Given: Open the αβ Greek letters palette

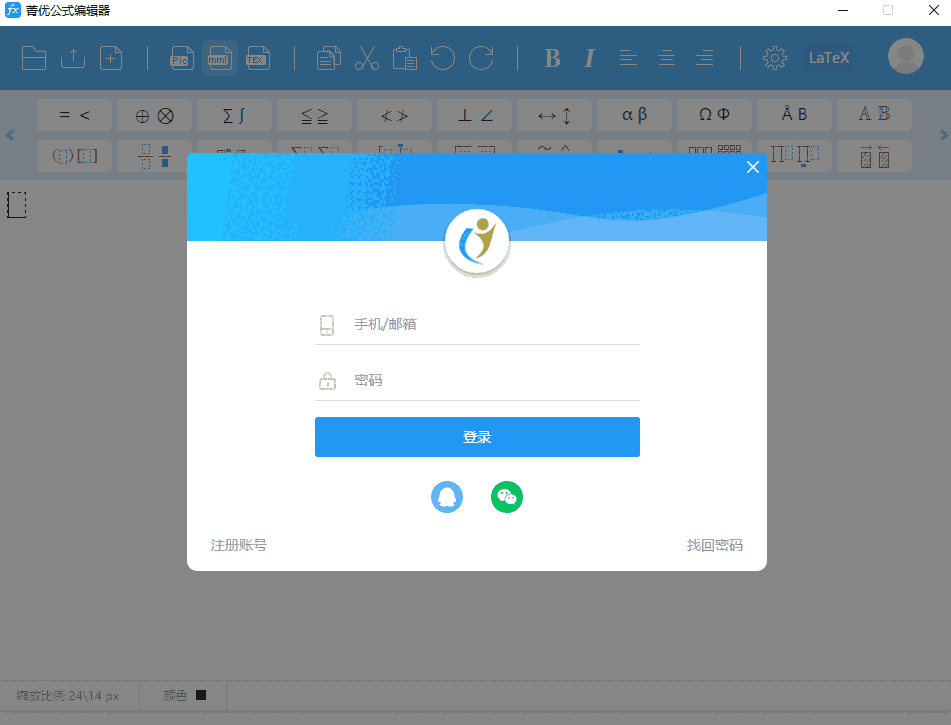Looking at the screenshot, I should tap(634, 114).
